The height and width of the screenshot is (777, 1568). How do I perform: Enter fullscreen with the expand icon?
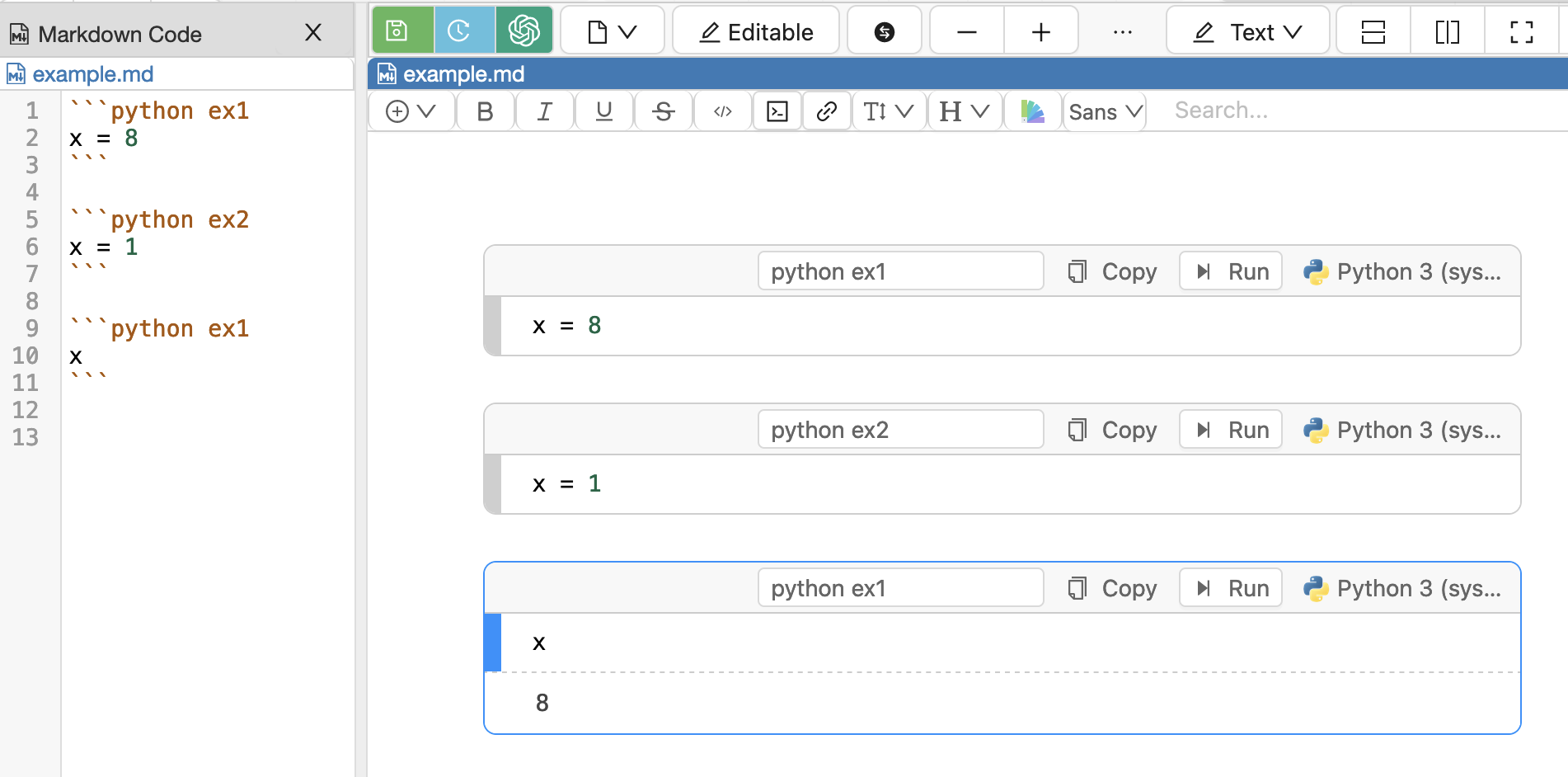1521,32
